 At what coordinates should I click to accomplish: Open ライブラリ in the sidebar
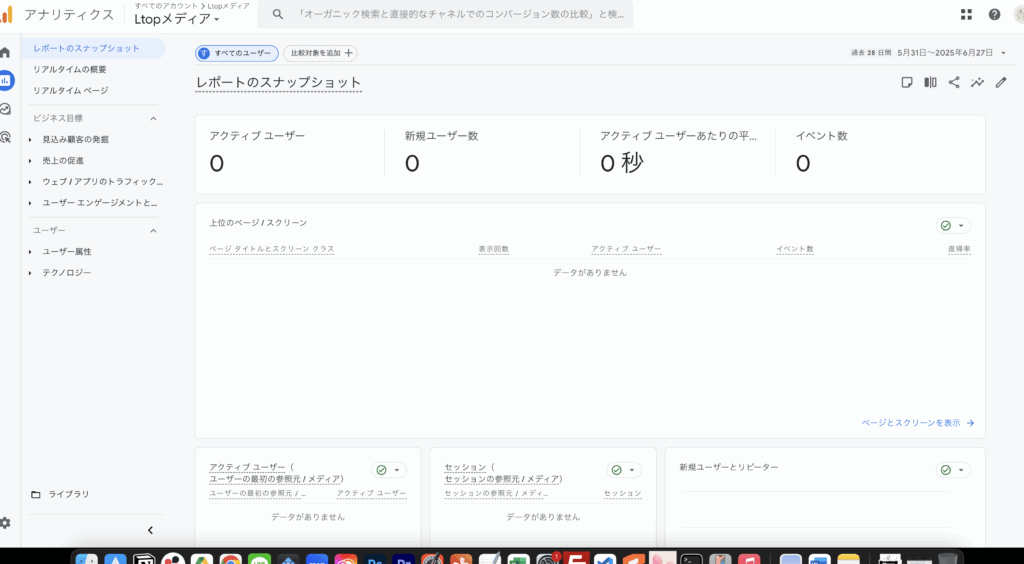click(x=68, y=494)
